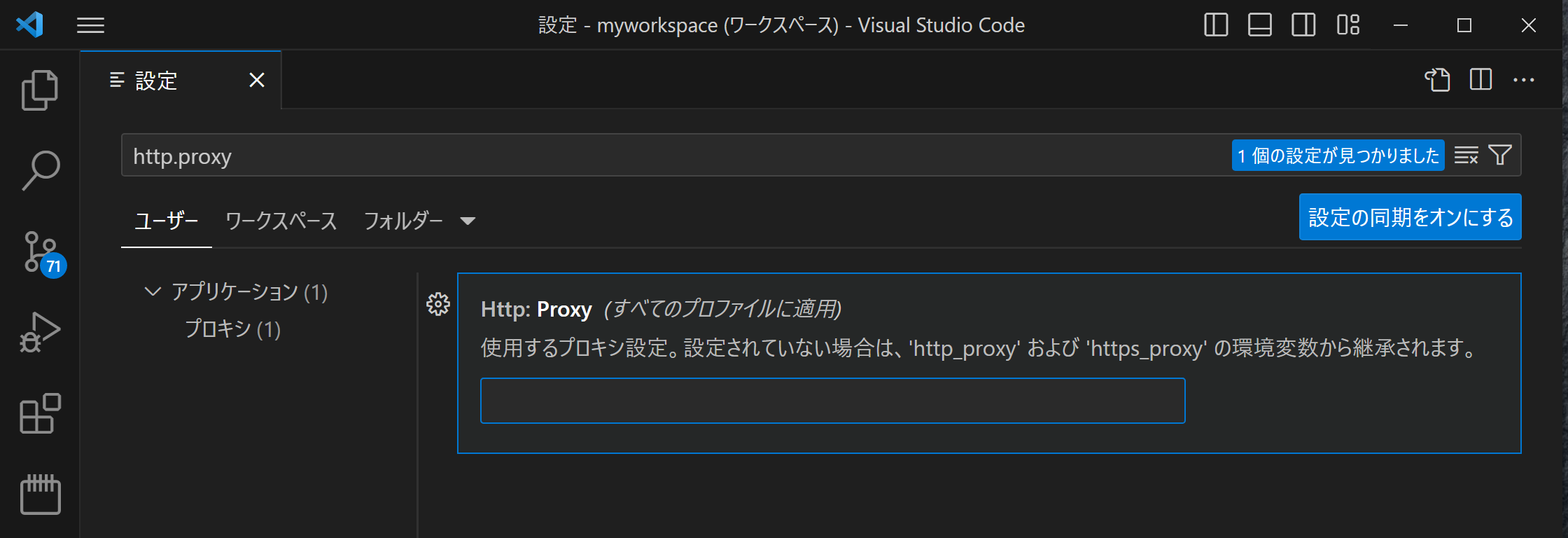Click the proxy setting description text
Viewport: 1568px width, 538px height.
(979, 348)
